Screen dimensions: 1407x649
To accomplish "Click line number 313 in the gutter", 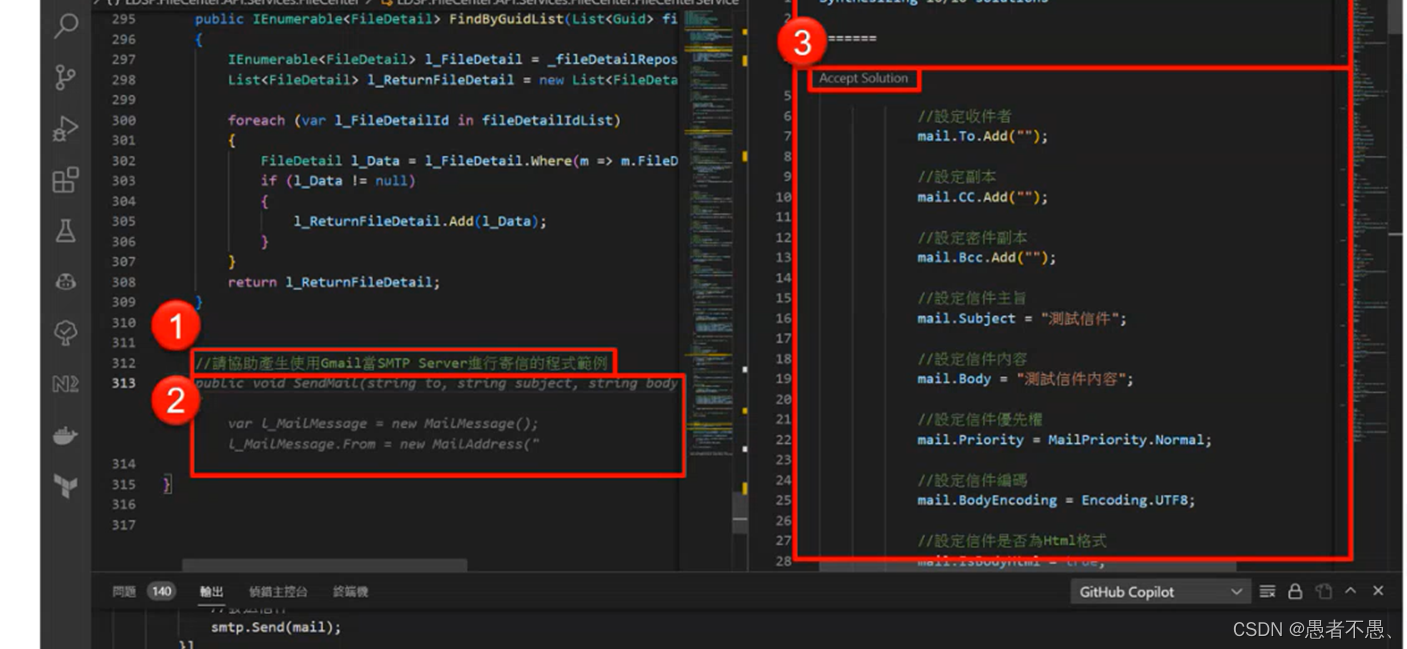I will point(124,383).
